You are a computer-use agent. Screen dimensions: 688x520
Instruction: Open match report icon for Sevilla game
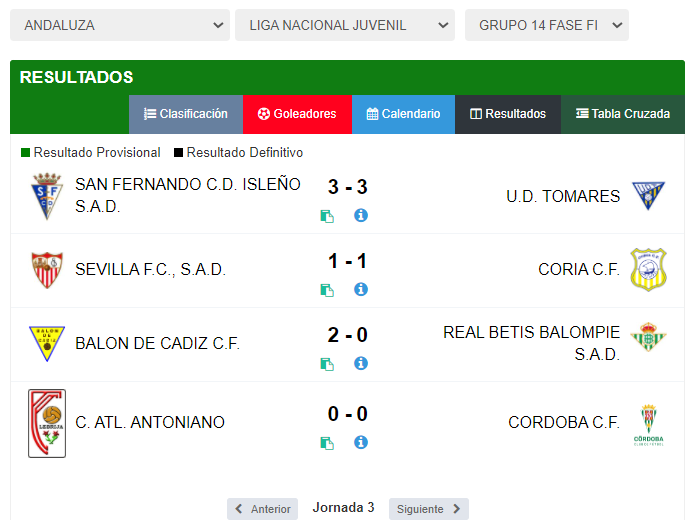327,290
